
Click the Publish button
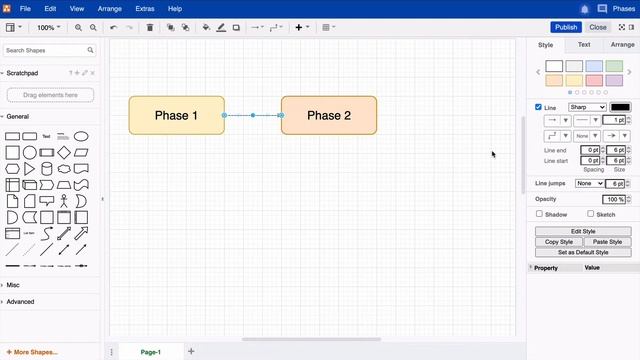point(566,27)
